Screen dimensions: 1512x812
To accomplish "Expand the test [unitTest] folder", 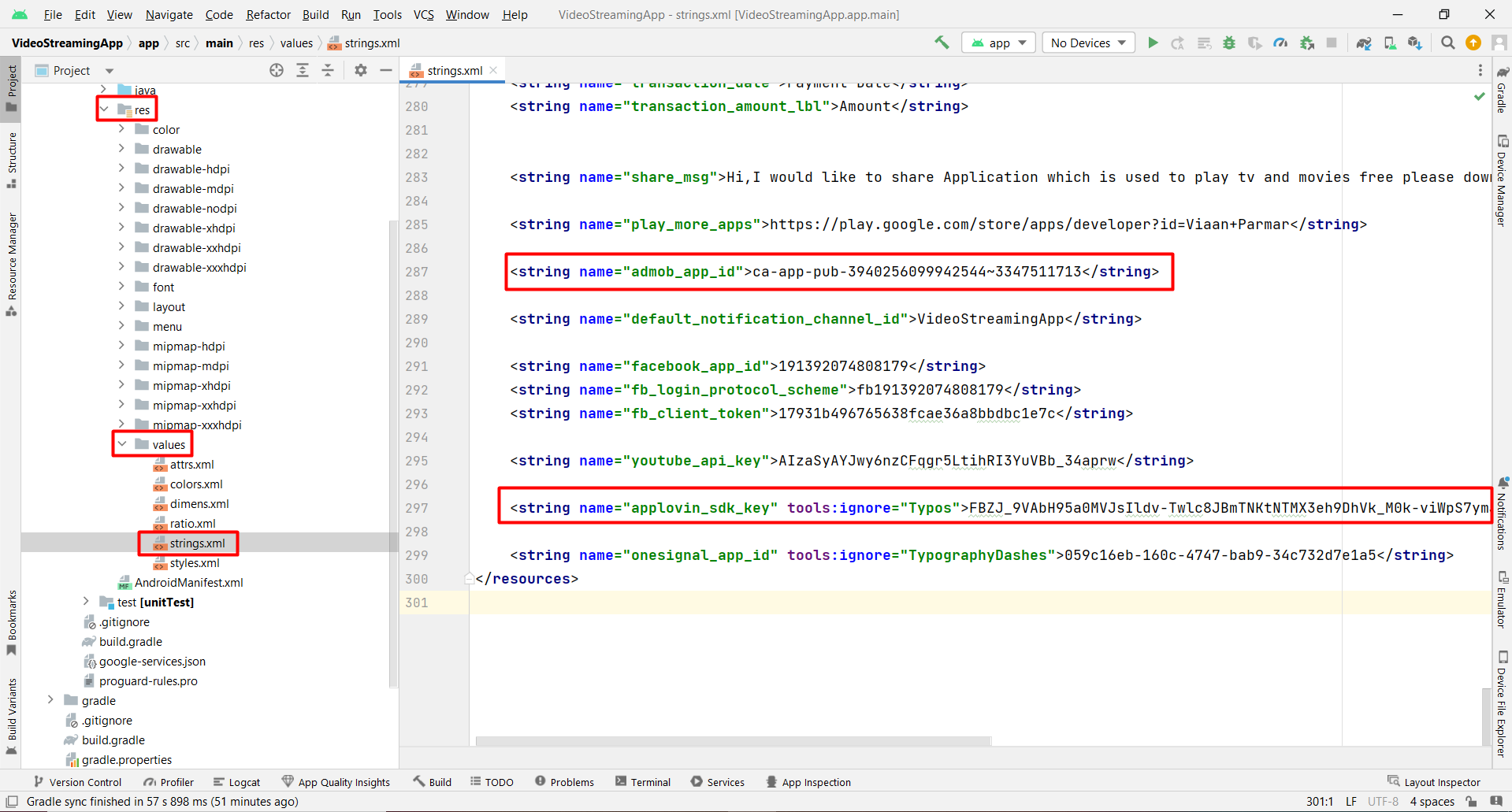I will click(x=86, y=602).
